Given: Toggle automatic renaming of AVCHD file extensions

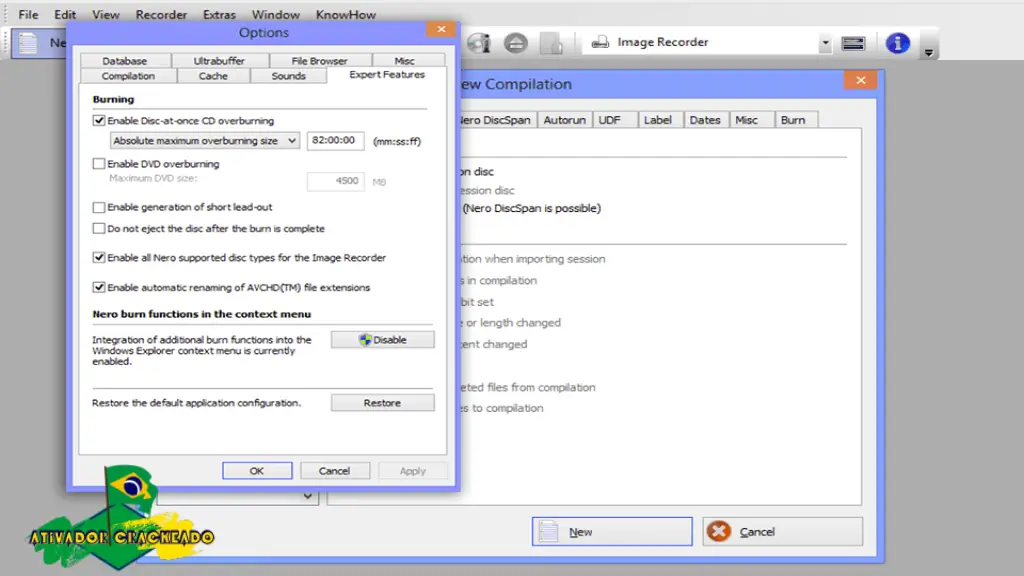Looking at the screenshot, I should pos(99,287).
